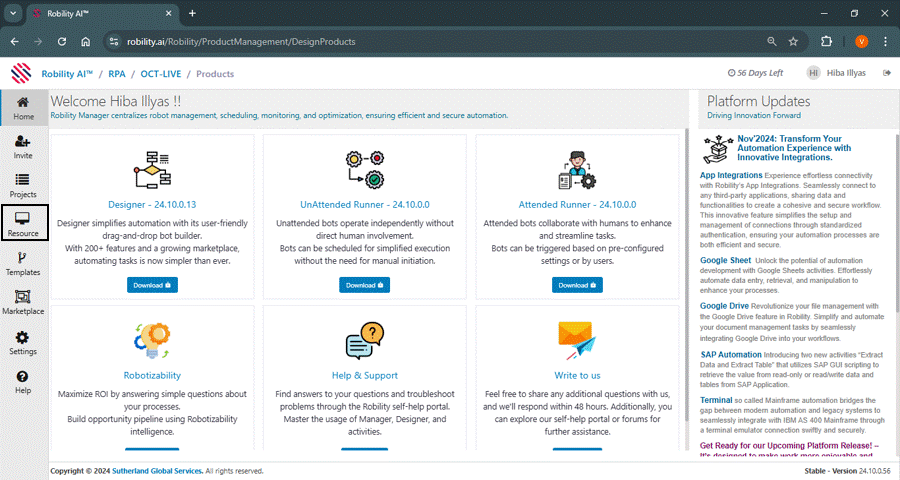This screenshot has width=900, height=480.
Task: Open the Attended Runner - 24.10.0.0 title
Action: [577, 204]
